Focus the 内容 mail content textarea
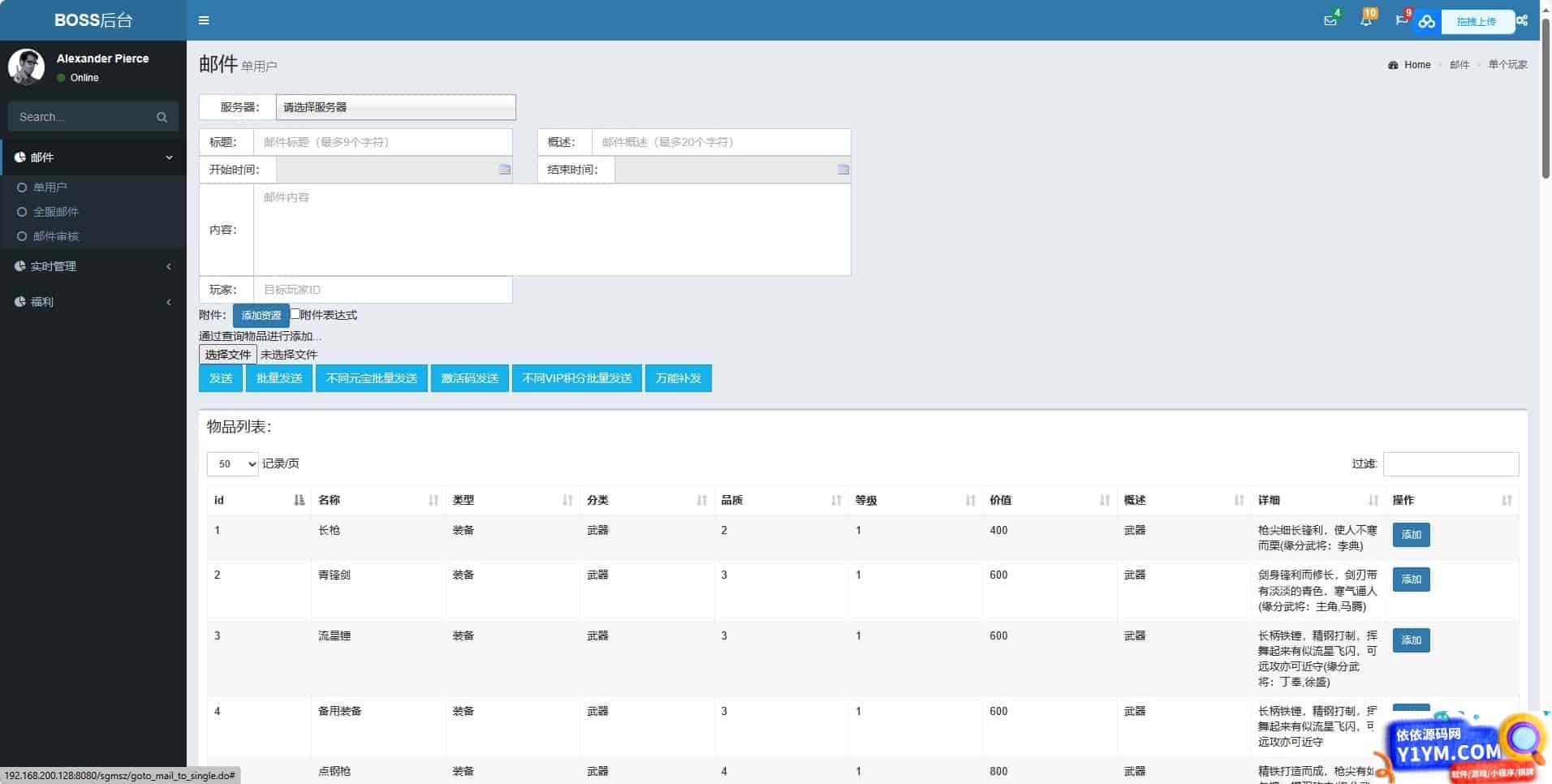The width and height of the screenshot is (1552, 784). coord(552,230)
